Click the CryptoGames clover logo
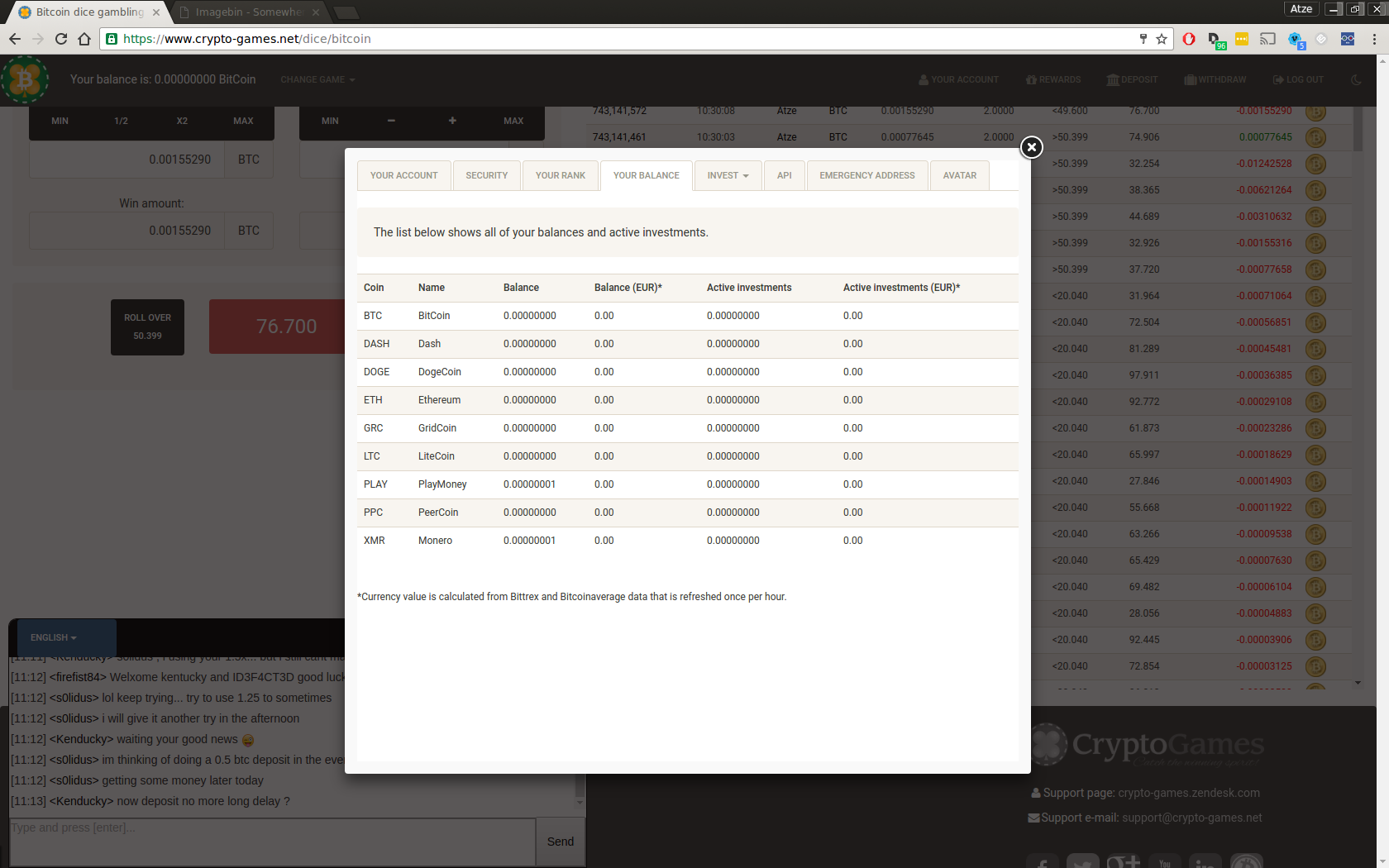1389x868 pixels. 25,79
